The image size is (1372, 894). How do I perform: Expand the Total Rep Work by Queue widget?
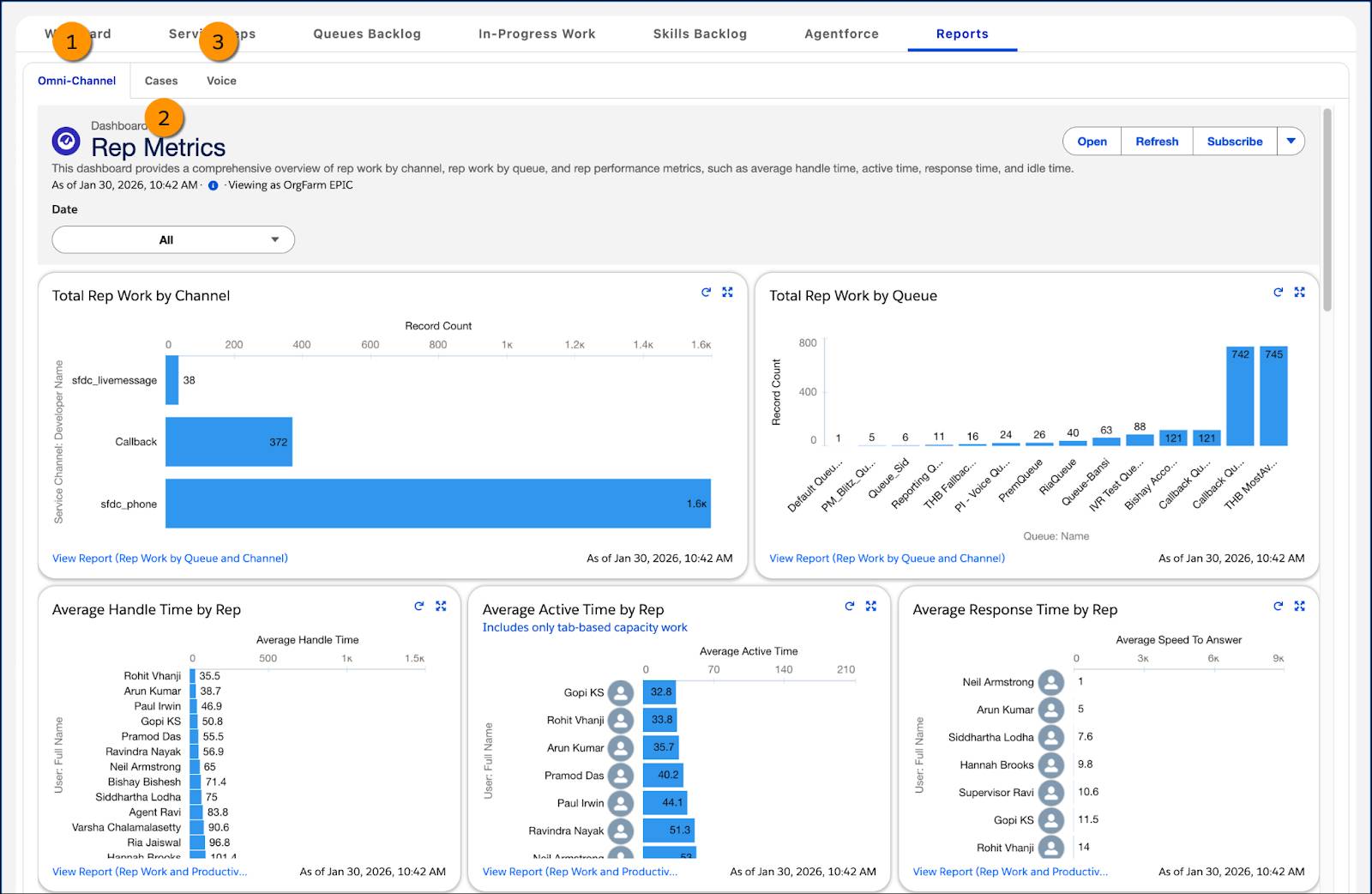[1300, 293]
